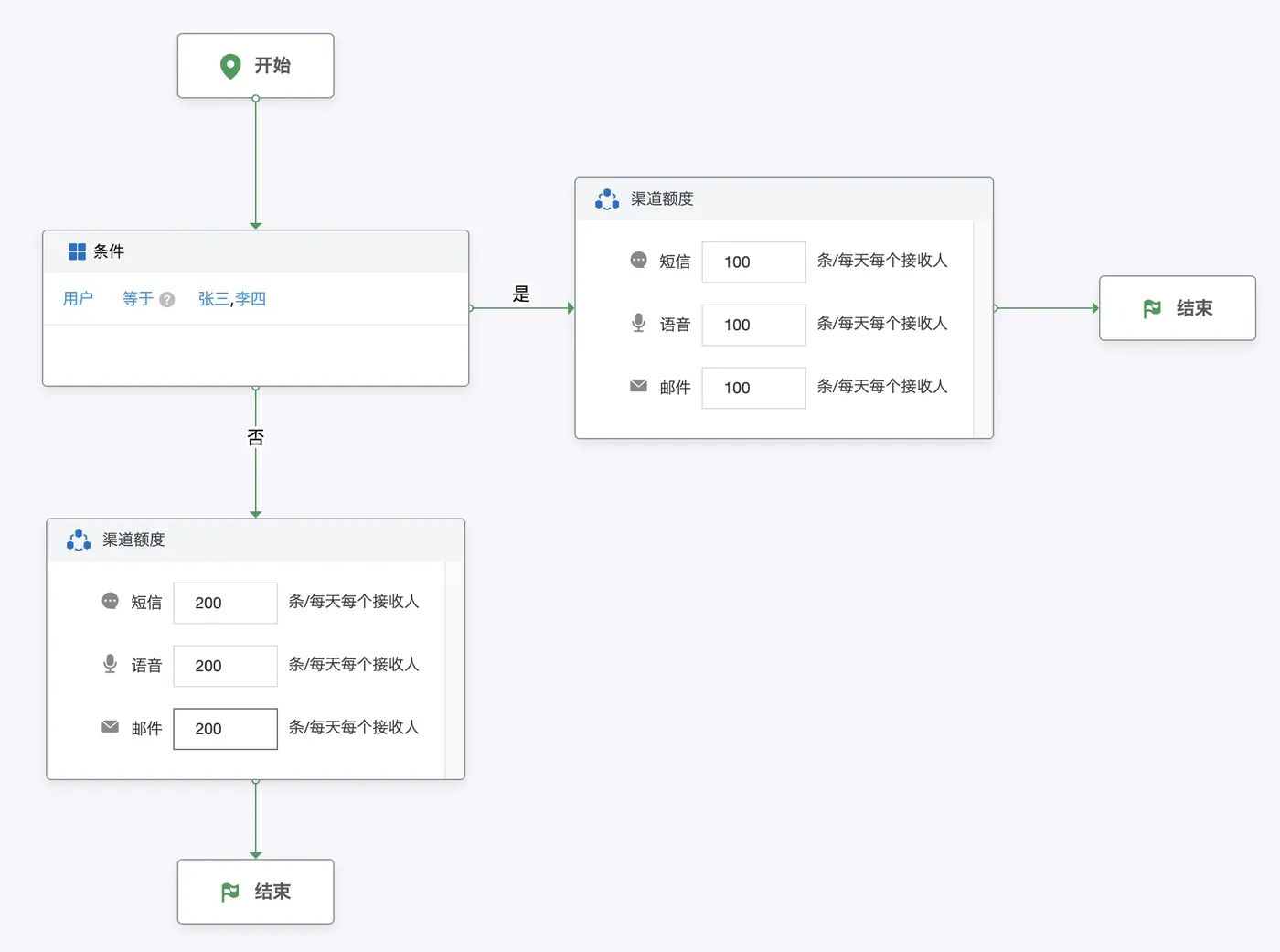Click 条/每天每个接收人 beside the 语音 100 field
The height and width of the screenshot is (952, 1280).
882,324
